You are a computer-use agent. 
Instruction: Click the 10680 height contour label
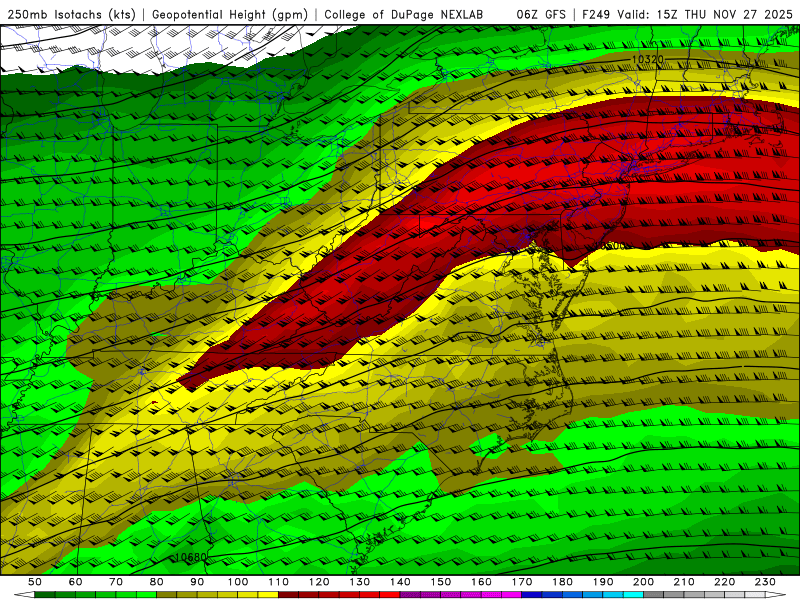tap(191, 557)
